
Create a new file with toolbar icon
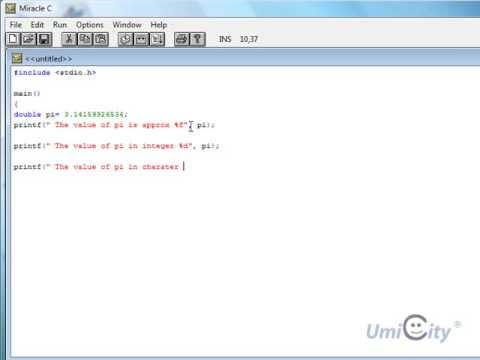click(13, 39)
